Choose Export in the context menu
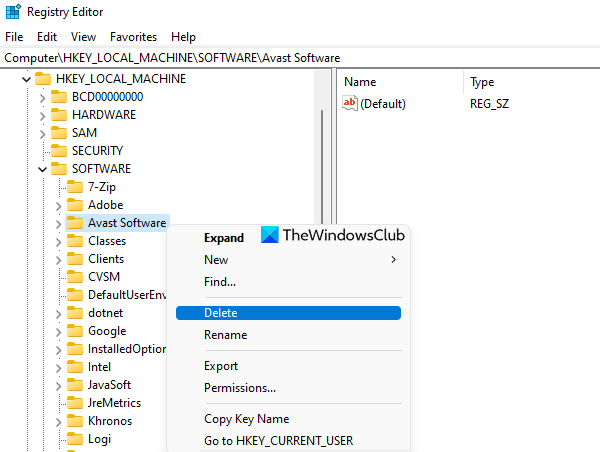Image resolution: width=600 pixels, height=452 pixels. (289, 366)
